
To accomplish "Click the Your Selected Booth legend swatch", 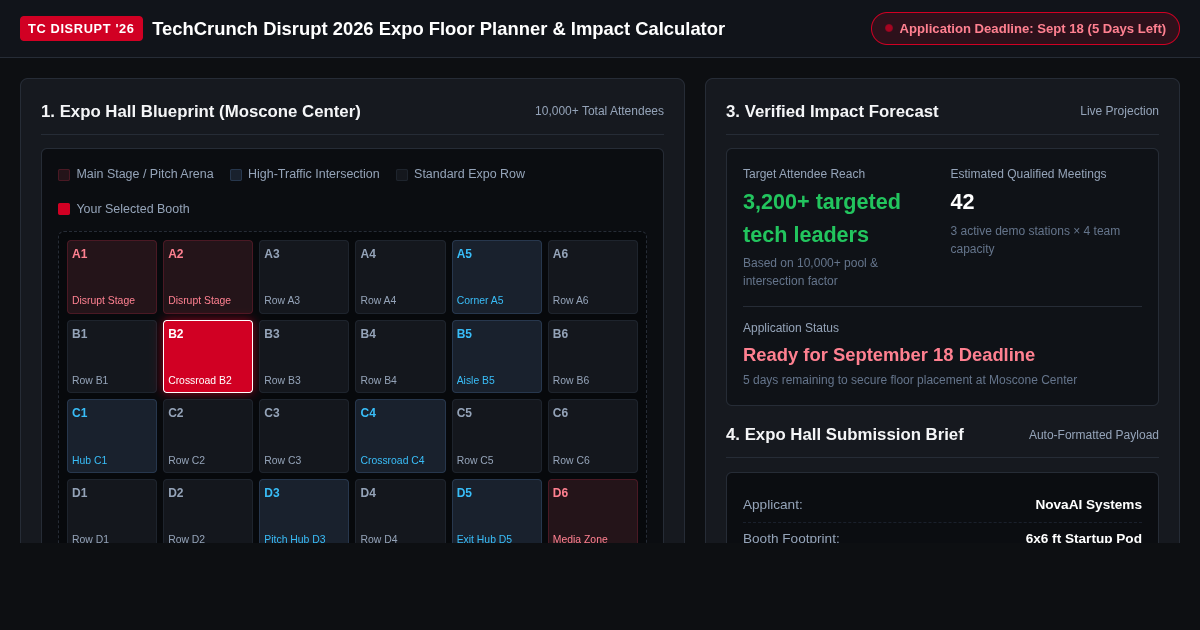I will pos(64,209).
